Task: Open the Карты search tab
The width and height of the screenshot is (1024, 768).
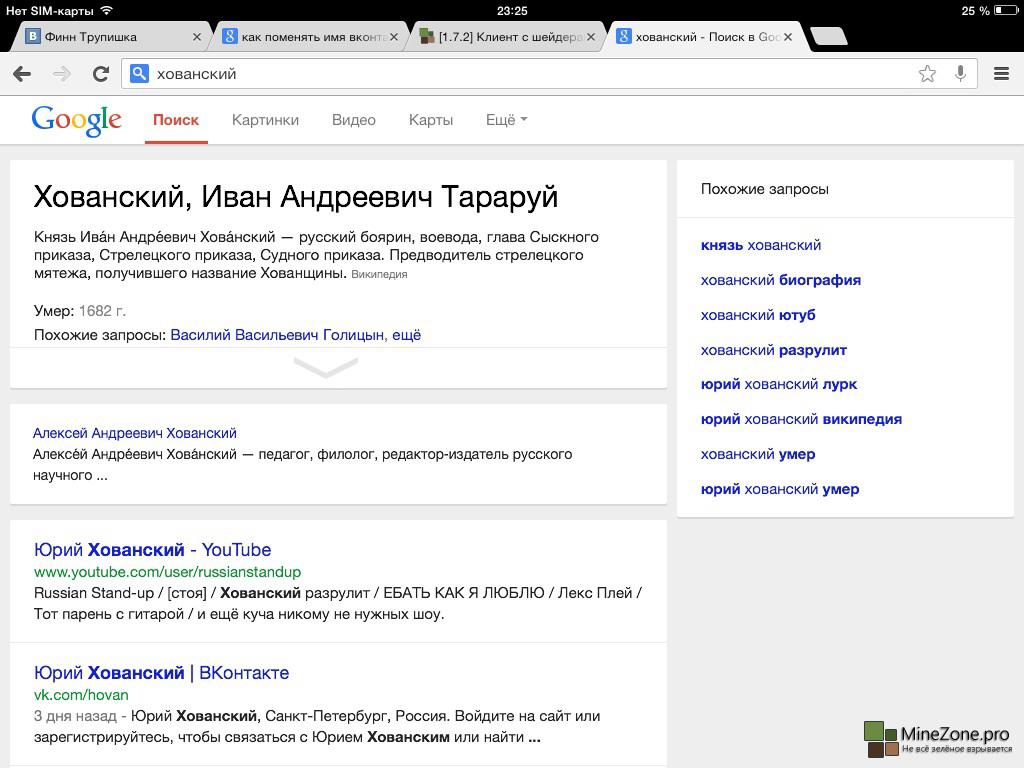Action: click(x=431, y=120)
